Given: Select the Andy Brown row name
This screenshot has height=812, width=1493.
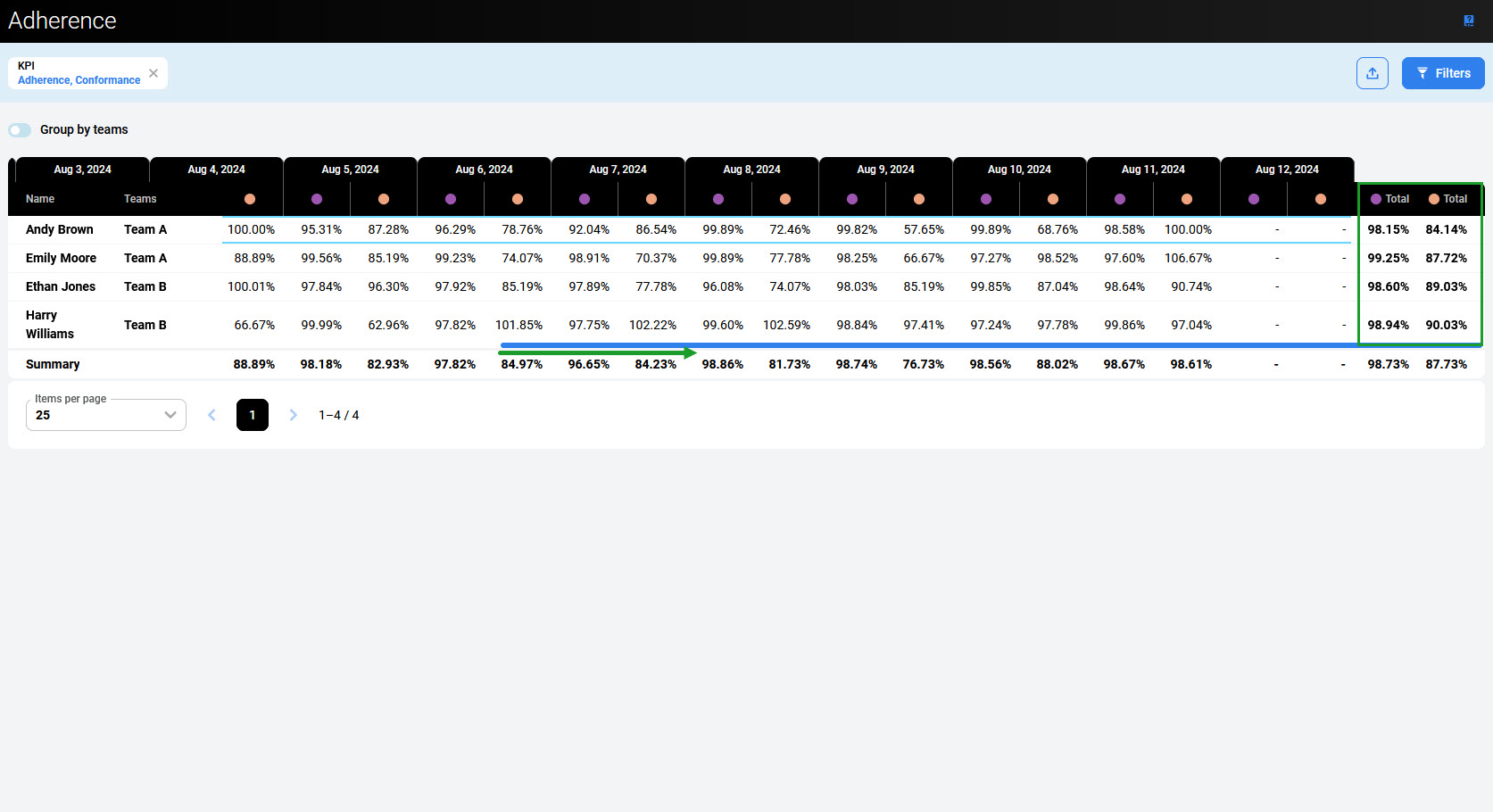Looking at the screenshot, I should tap(59, 229).
